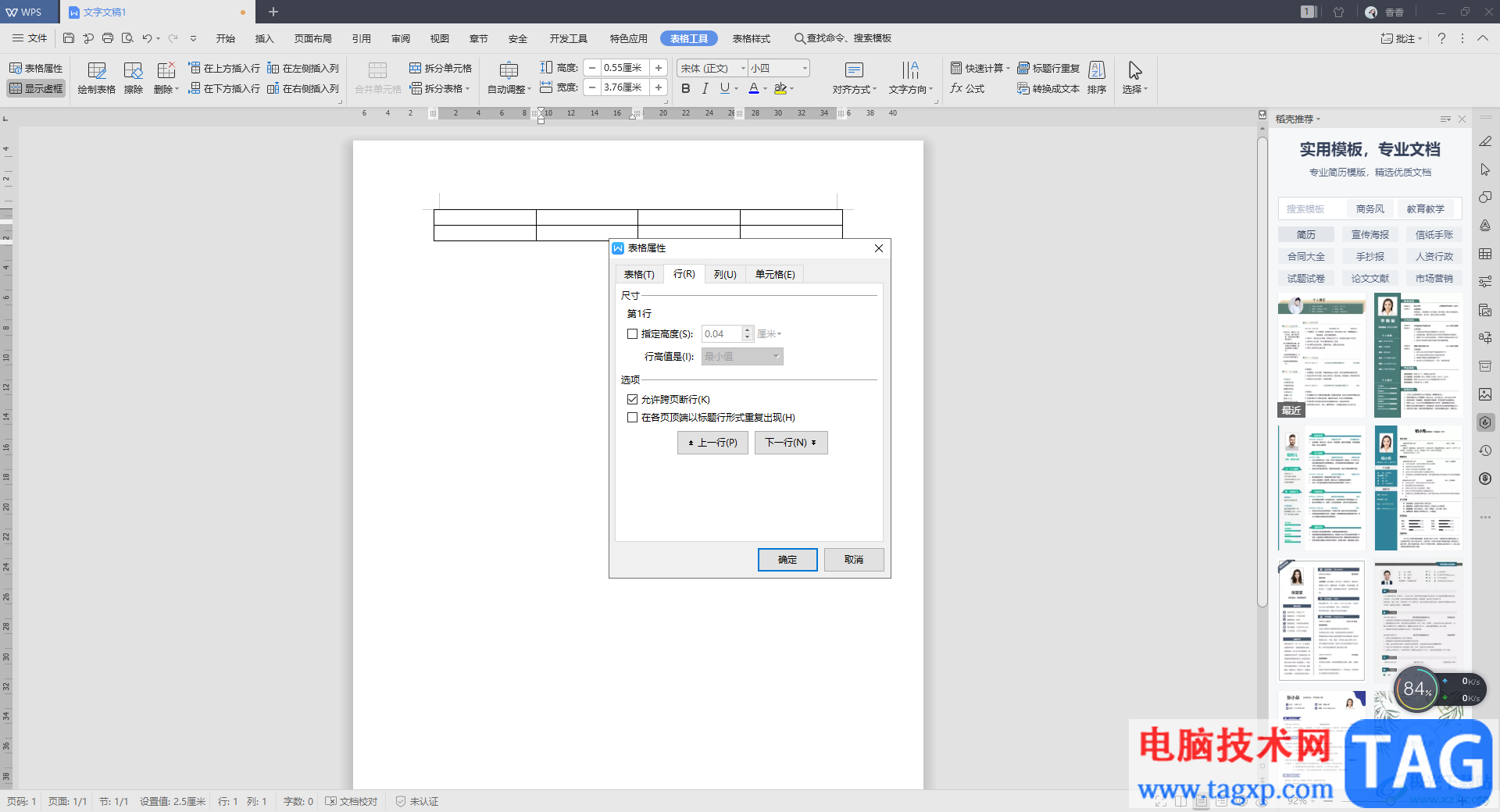Click the table grid icon in right sidebar
Viewport: 1500px width, 812px height.
(1485, 254)
